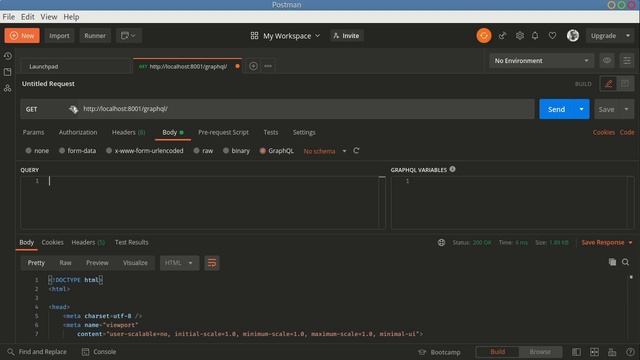Click the comments icon beside the pencil
The width and height of the screenshot is (640, 360).
click(x=625, y=84)
